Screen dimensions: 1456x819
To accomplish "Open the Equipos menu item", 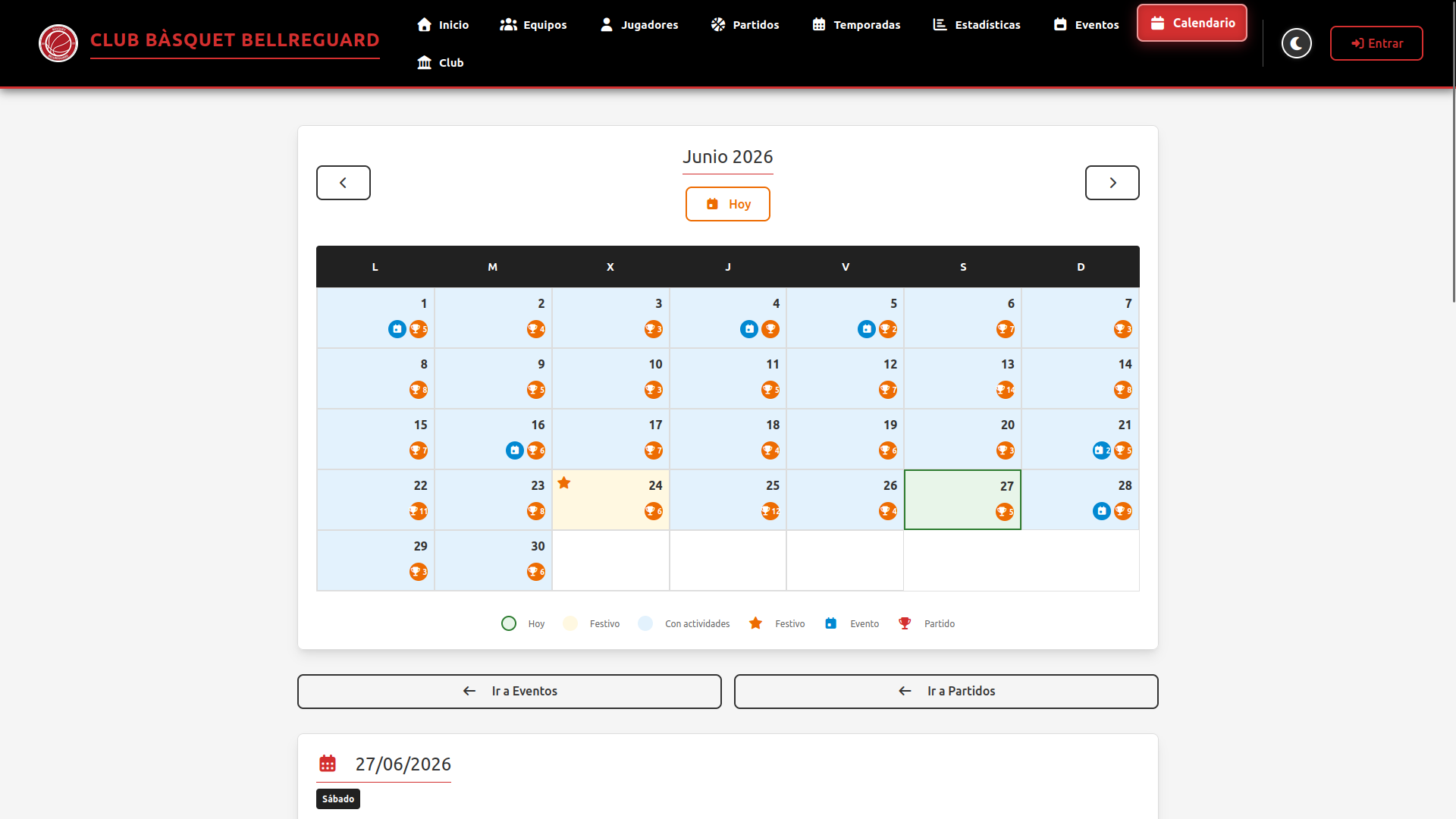I will point(533,24).
